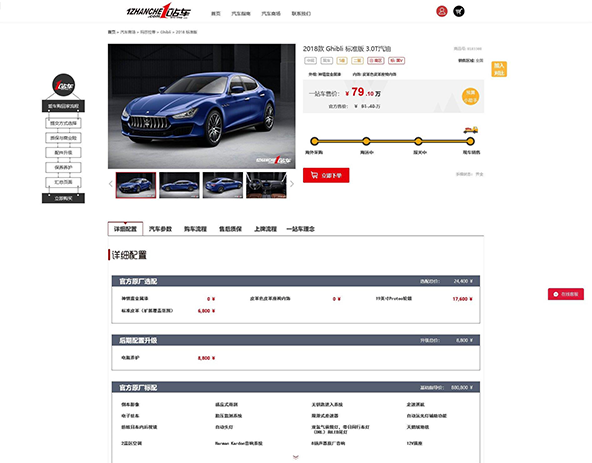The width and height of the screenshot is (592, 463).
Task: Switch to the 详细配置 tab
Action: tap(125, 229)
